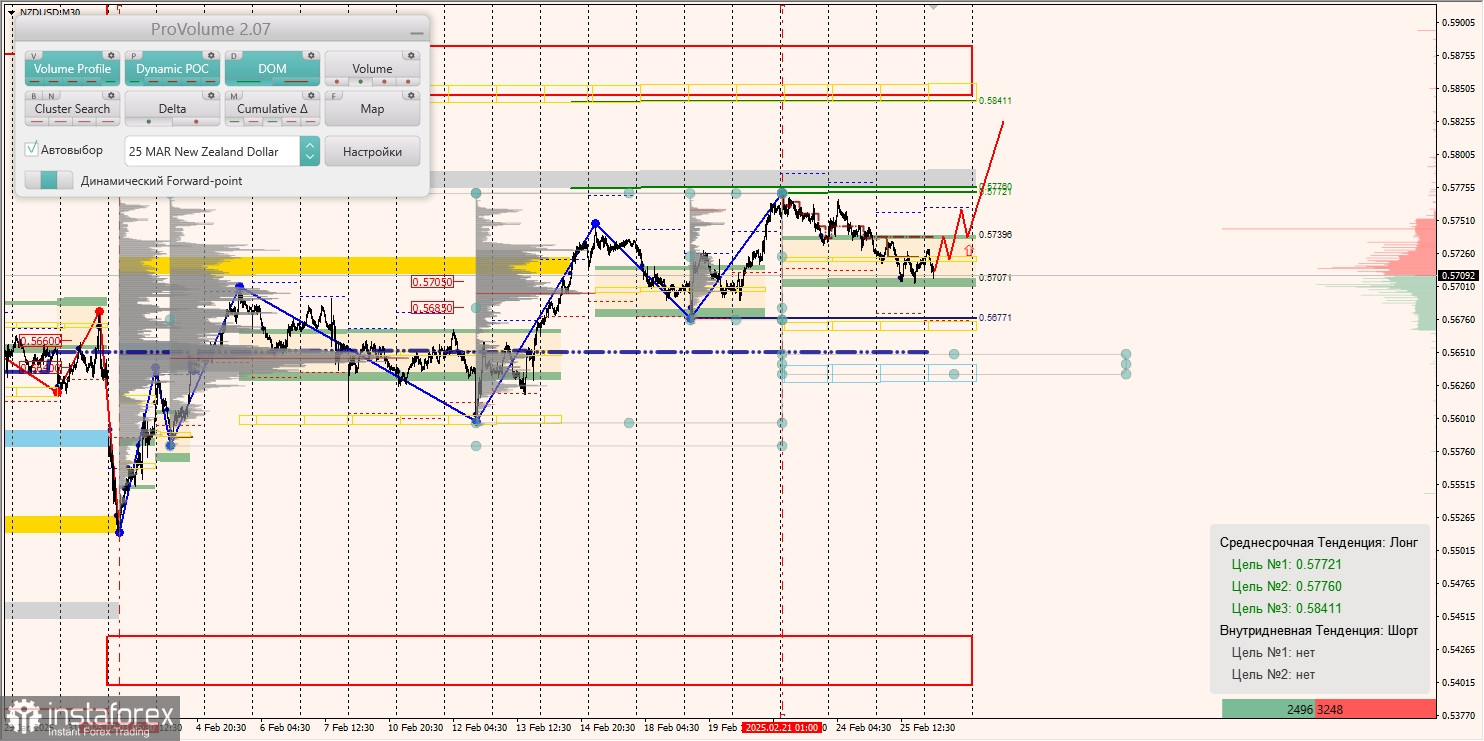This screenshot has width=1484, height=741.
Task: Toggle the Dynamic POC indicator
Action: pyautogui.click(x=172, y=69)
